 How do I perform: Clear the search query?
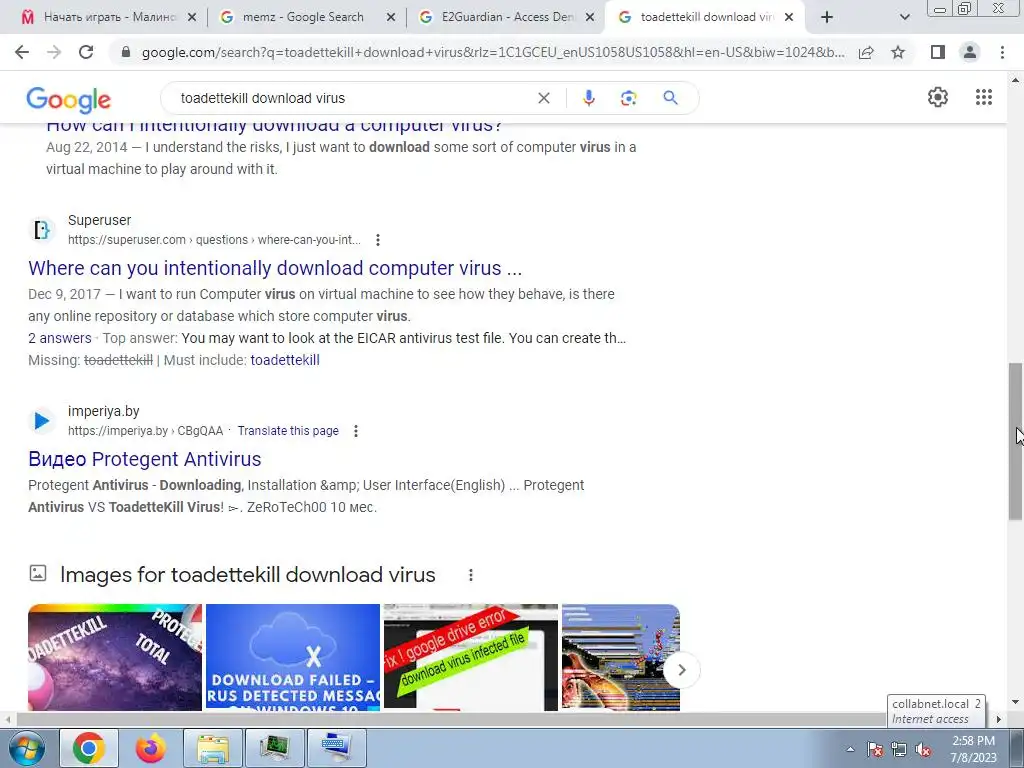pyautogui.click(x=543, y=98)
